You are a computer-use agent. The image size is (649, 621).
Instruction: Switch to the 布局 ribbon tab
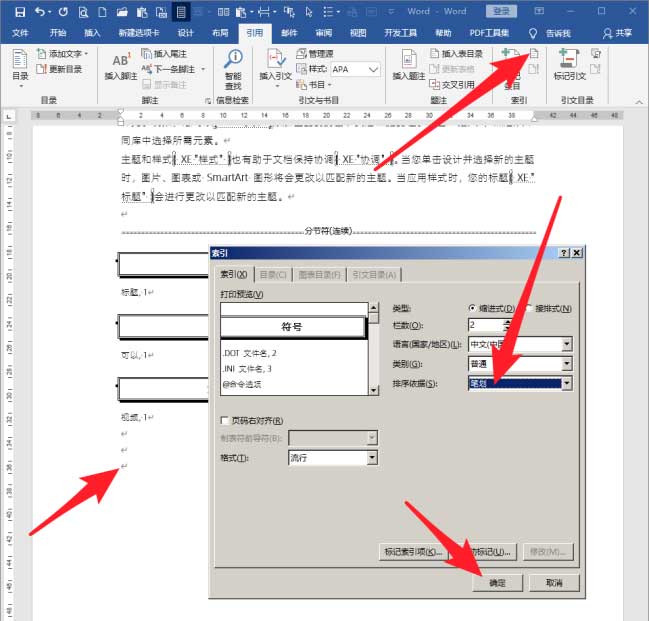[x=220, y=33]
